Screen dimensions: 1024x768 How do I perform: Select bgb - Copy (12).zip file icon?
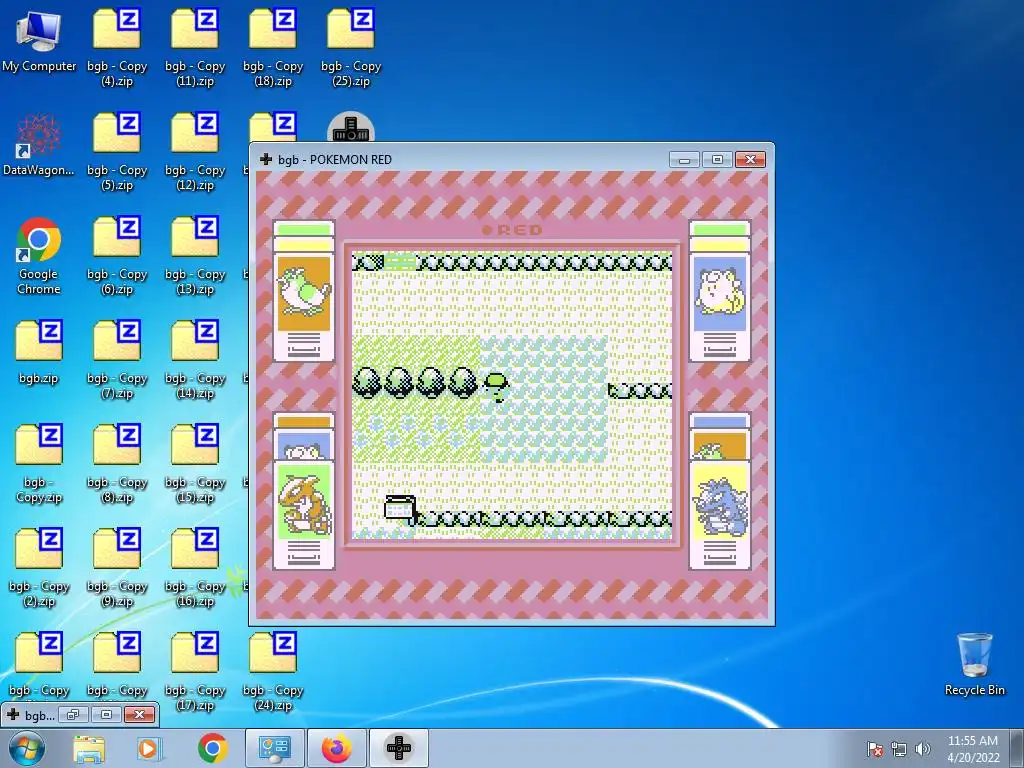(x=195, y=152)
